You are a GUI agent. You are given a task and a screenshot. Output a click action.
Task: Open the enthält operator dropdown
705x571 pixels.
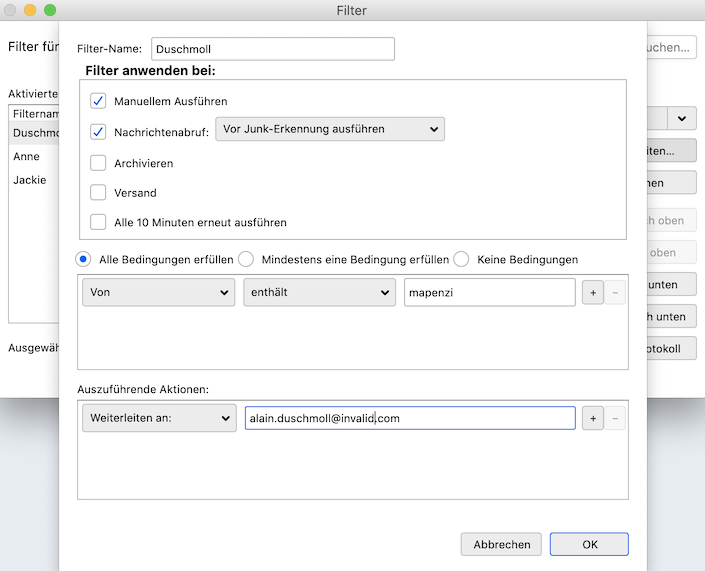pyautogui.click(x=319, y=292)
